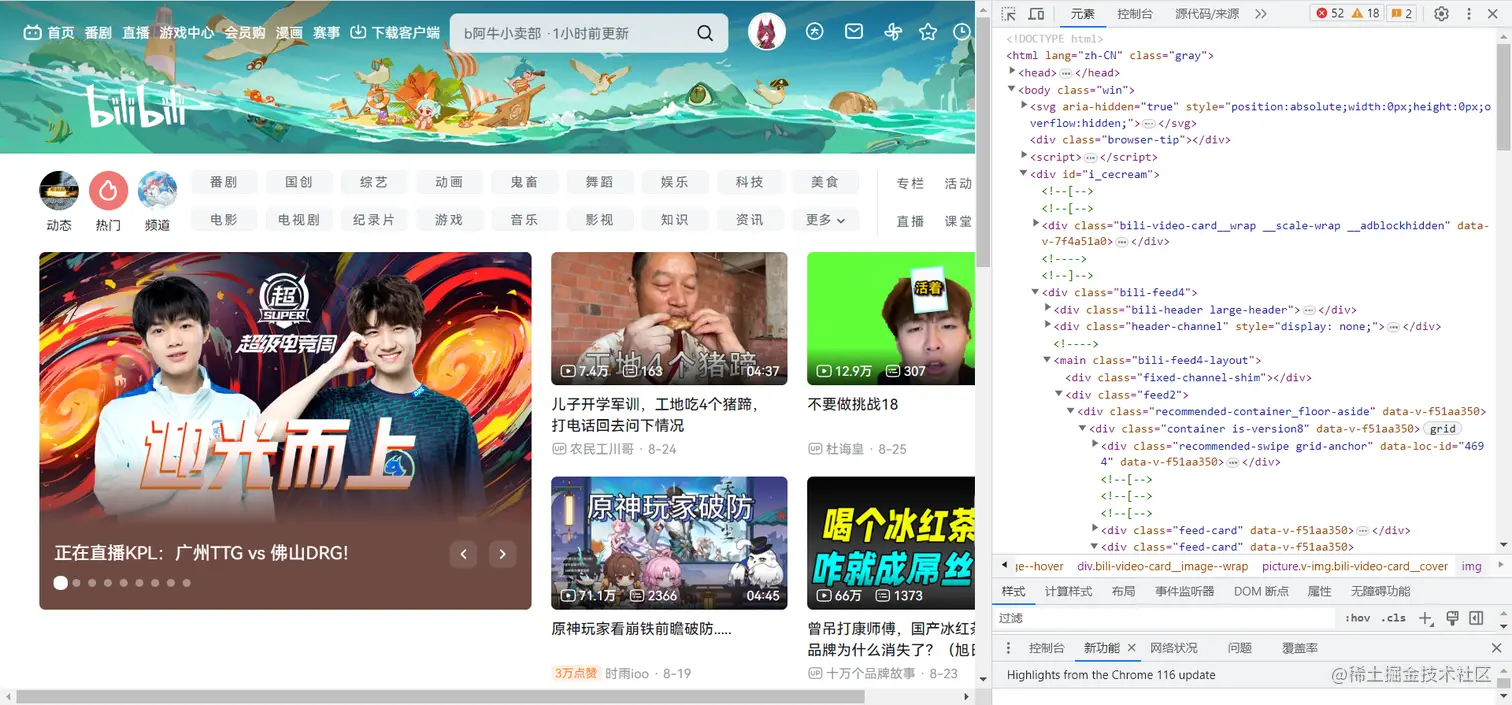This screenshot has height=705, width=1512.
Task: Open the 网络状况 drawer tab
Action: 1174,648
